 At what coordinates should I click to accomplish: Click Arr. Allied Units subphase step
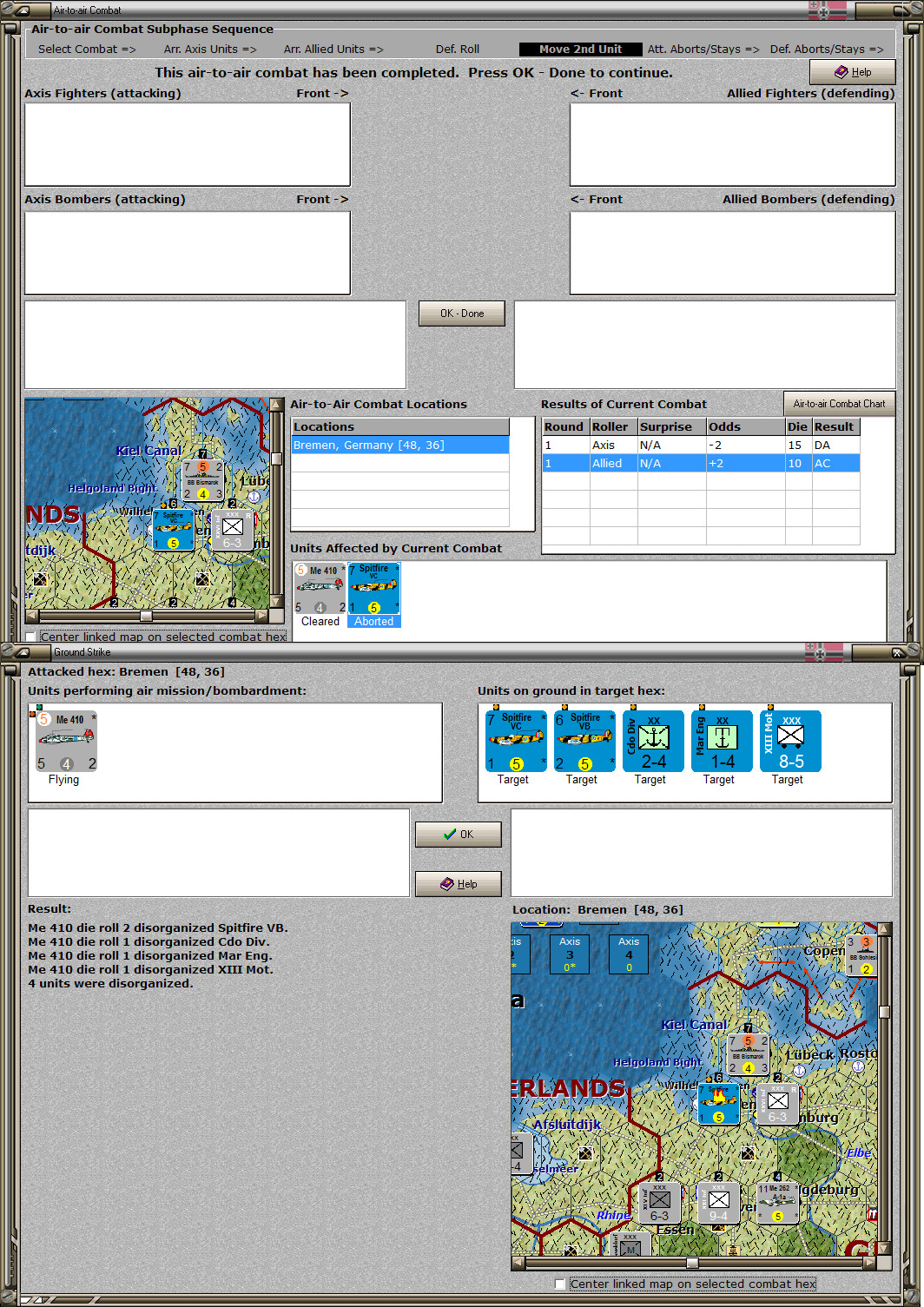(x=333, y=50)
